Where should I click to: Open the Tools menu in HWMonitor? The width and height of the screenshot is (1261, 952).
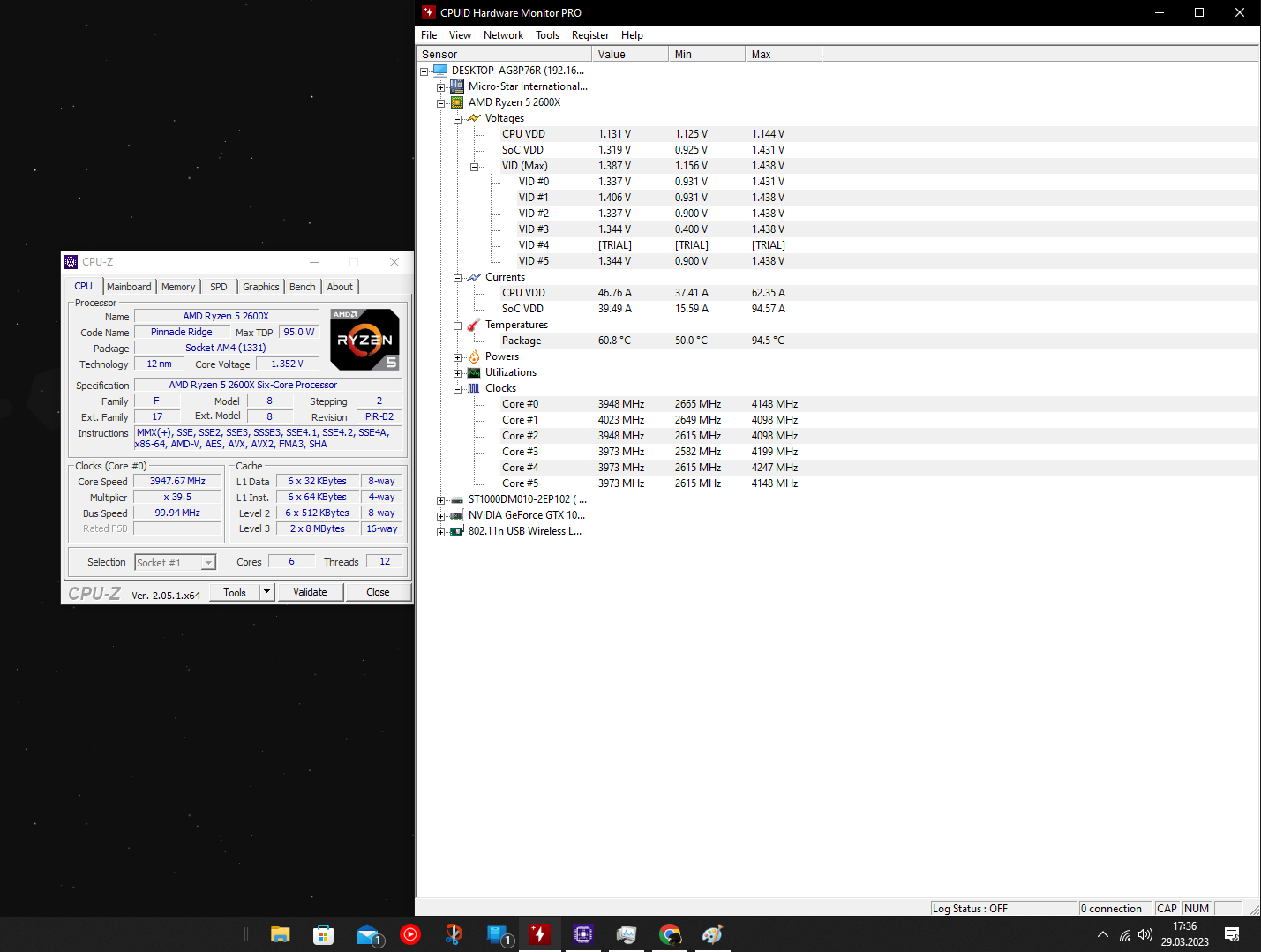click(x=547, y=35)
